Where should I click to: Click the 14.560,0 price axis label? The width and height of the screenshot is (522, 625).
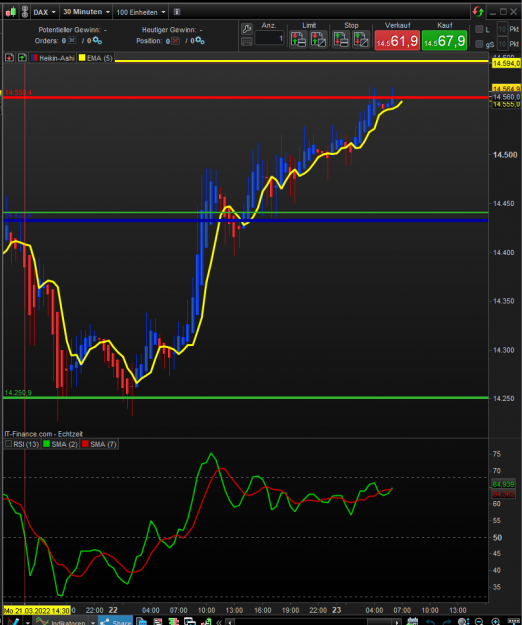(506, 97)
